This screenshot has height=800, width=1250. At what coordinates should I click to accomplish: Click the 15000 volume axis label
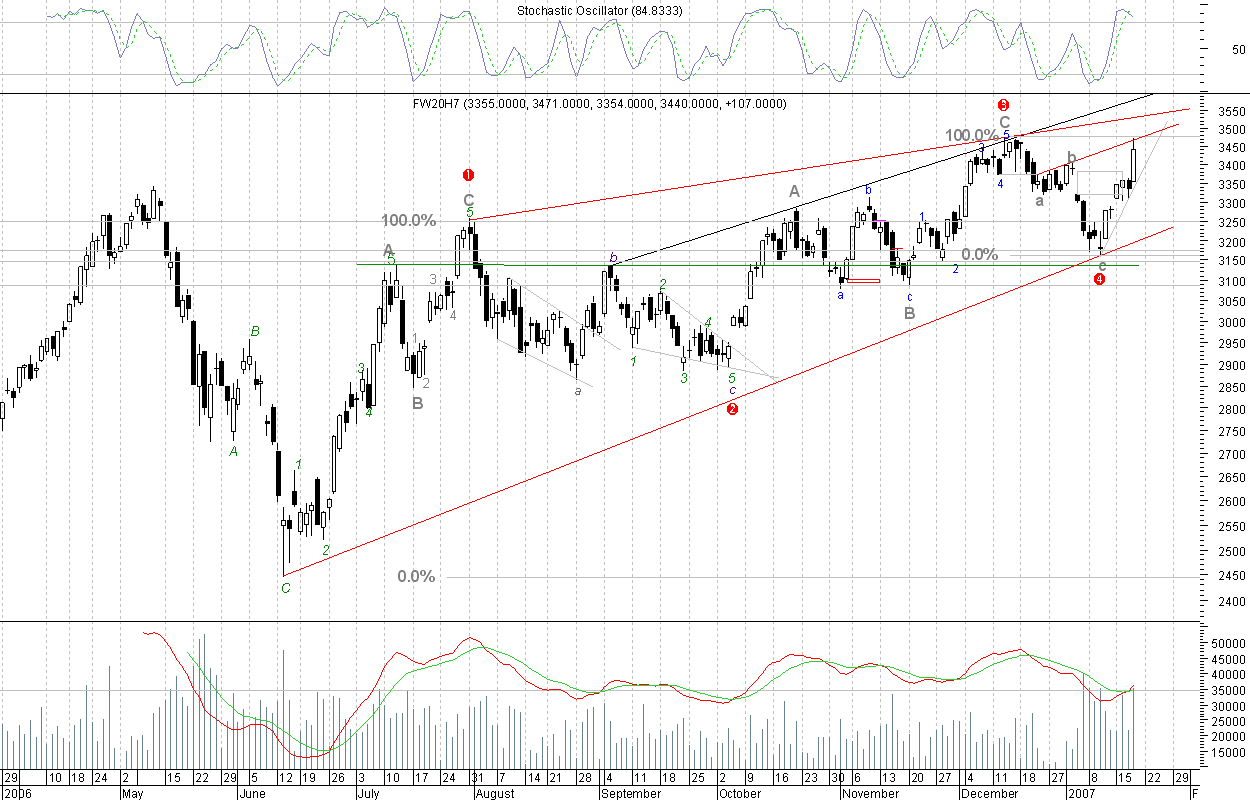(1226, 752)
